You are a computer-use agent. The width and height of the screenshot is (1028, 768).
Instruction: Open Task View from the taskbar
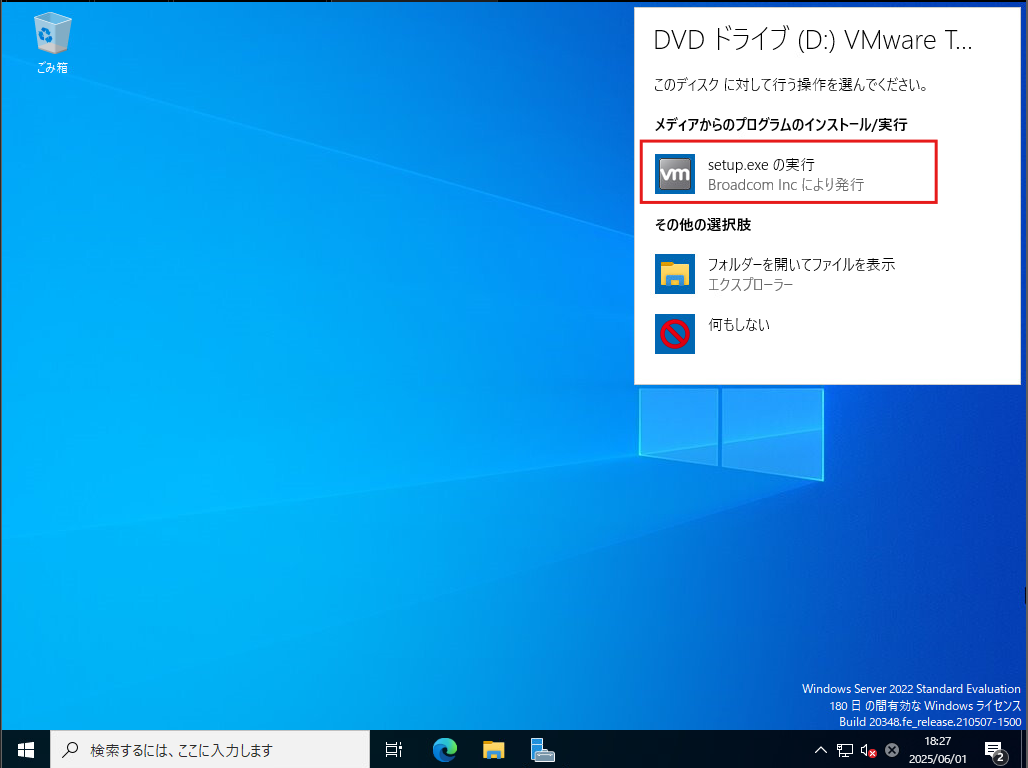393,750
